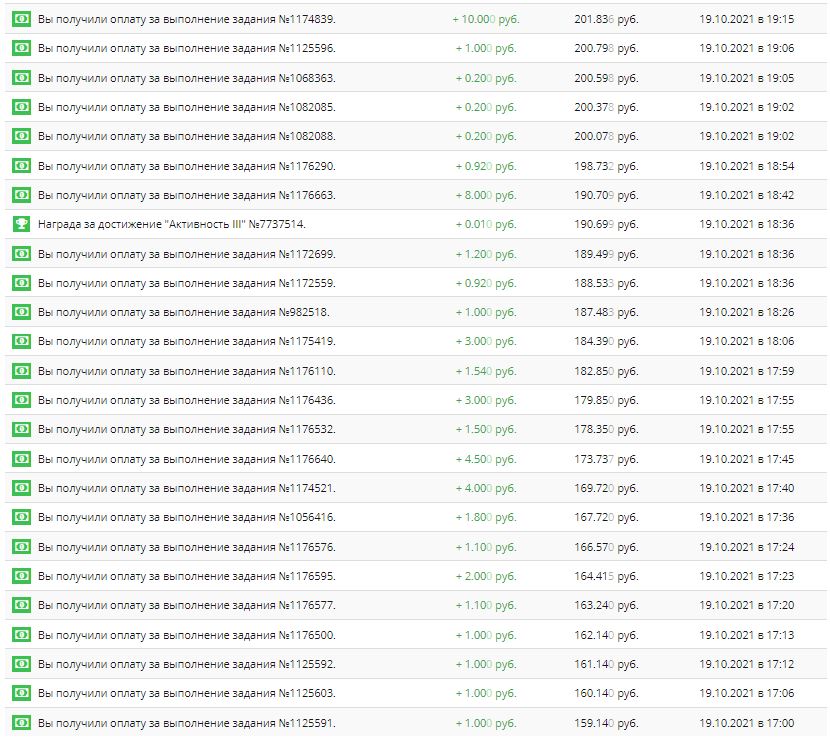Screen dimensions: 830x746
Task: Click the balance value 160.140 руб.
Action: [x=607, y=693]
